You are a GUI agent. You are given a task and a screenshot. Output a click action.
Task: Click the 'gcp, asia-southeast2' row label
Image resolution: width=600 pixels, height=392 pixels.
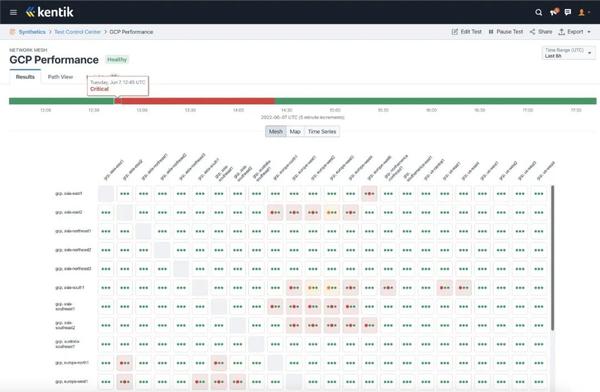tap(65, 325)
